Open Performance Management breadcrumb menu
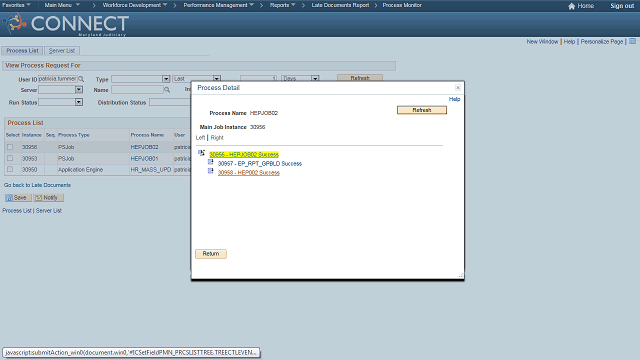 [x=218, y=5]
